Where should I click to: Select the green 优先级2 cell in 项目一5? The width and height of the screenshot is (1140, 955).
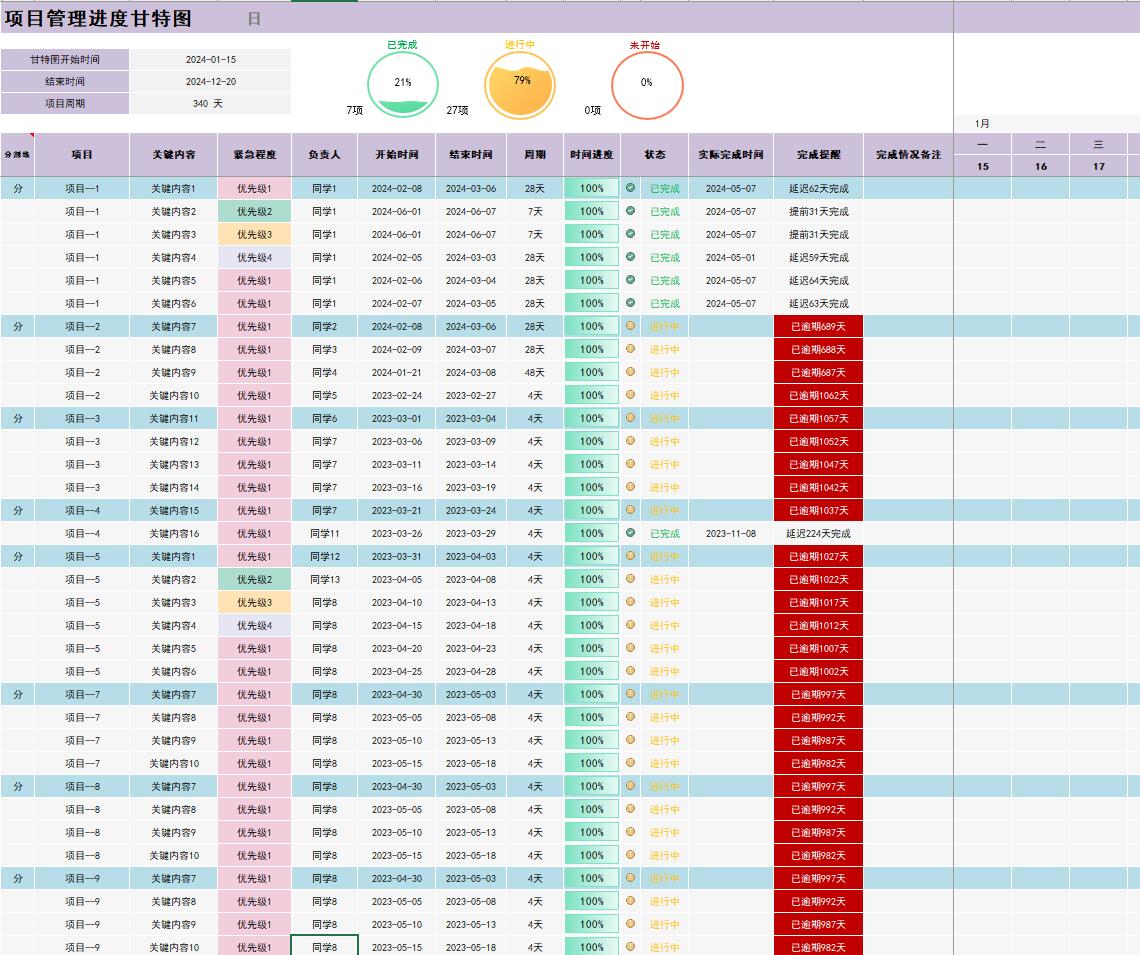click(x=254, y=579)
